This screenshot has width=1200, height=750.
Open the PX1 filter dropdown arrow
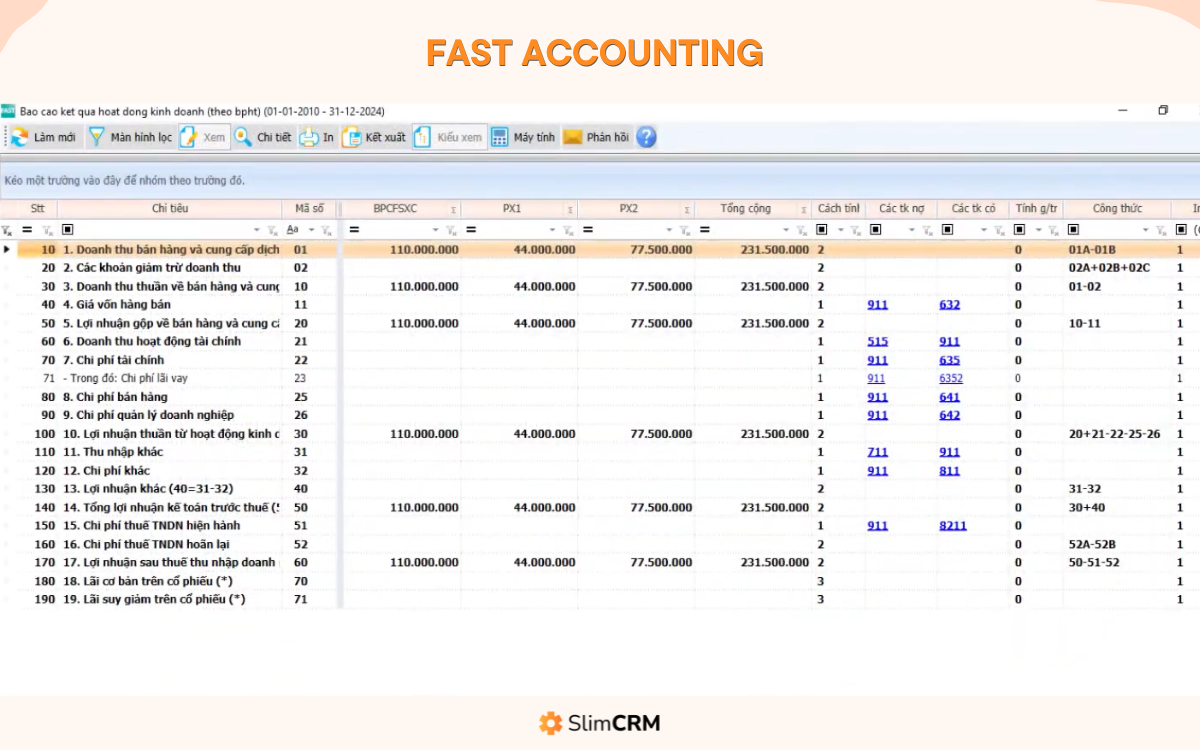pos(553,230)
